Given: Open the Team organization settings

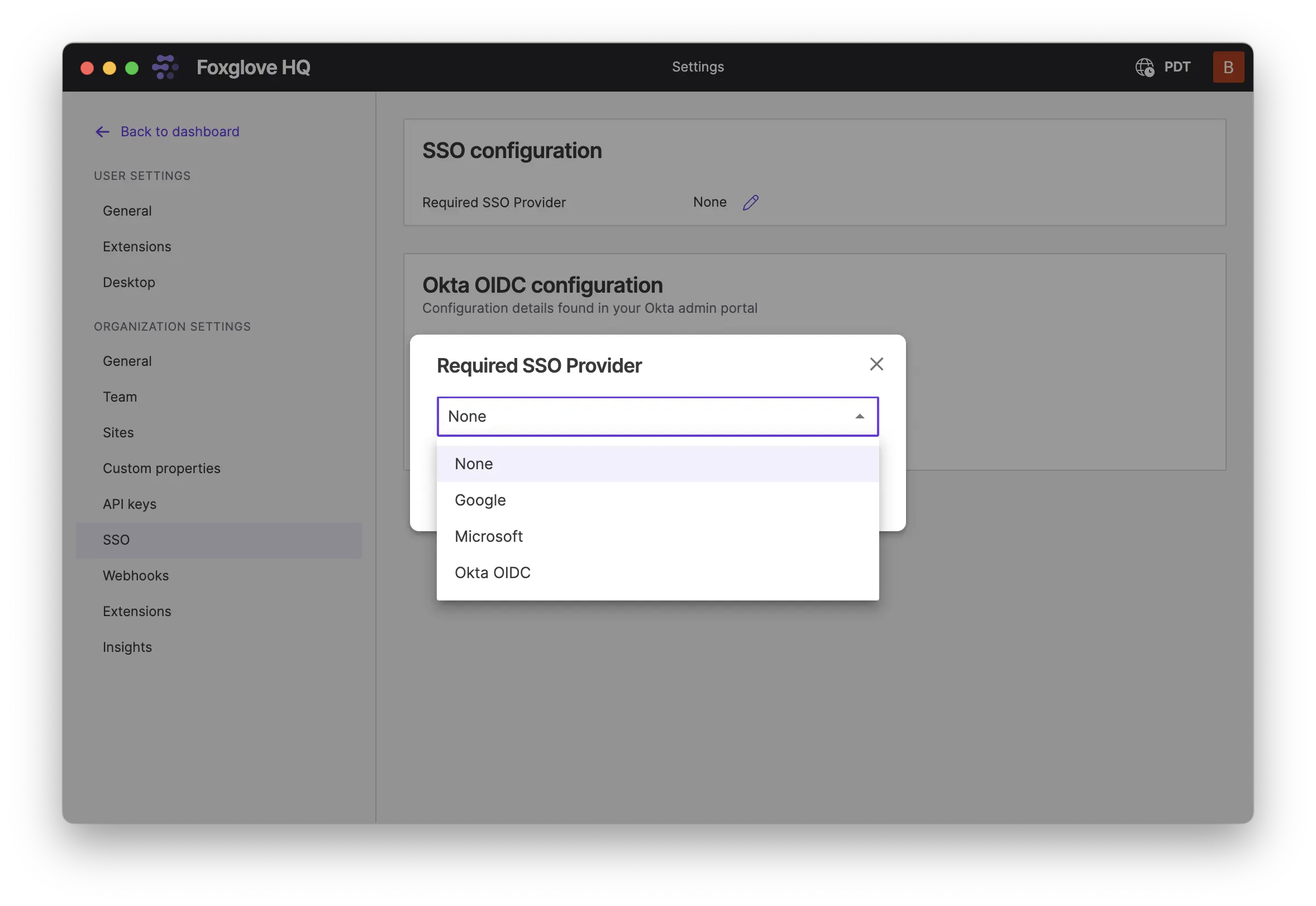Looking at the screenshot, I should point(120,397).
